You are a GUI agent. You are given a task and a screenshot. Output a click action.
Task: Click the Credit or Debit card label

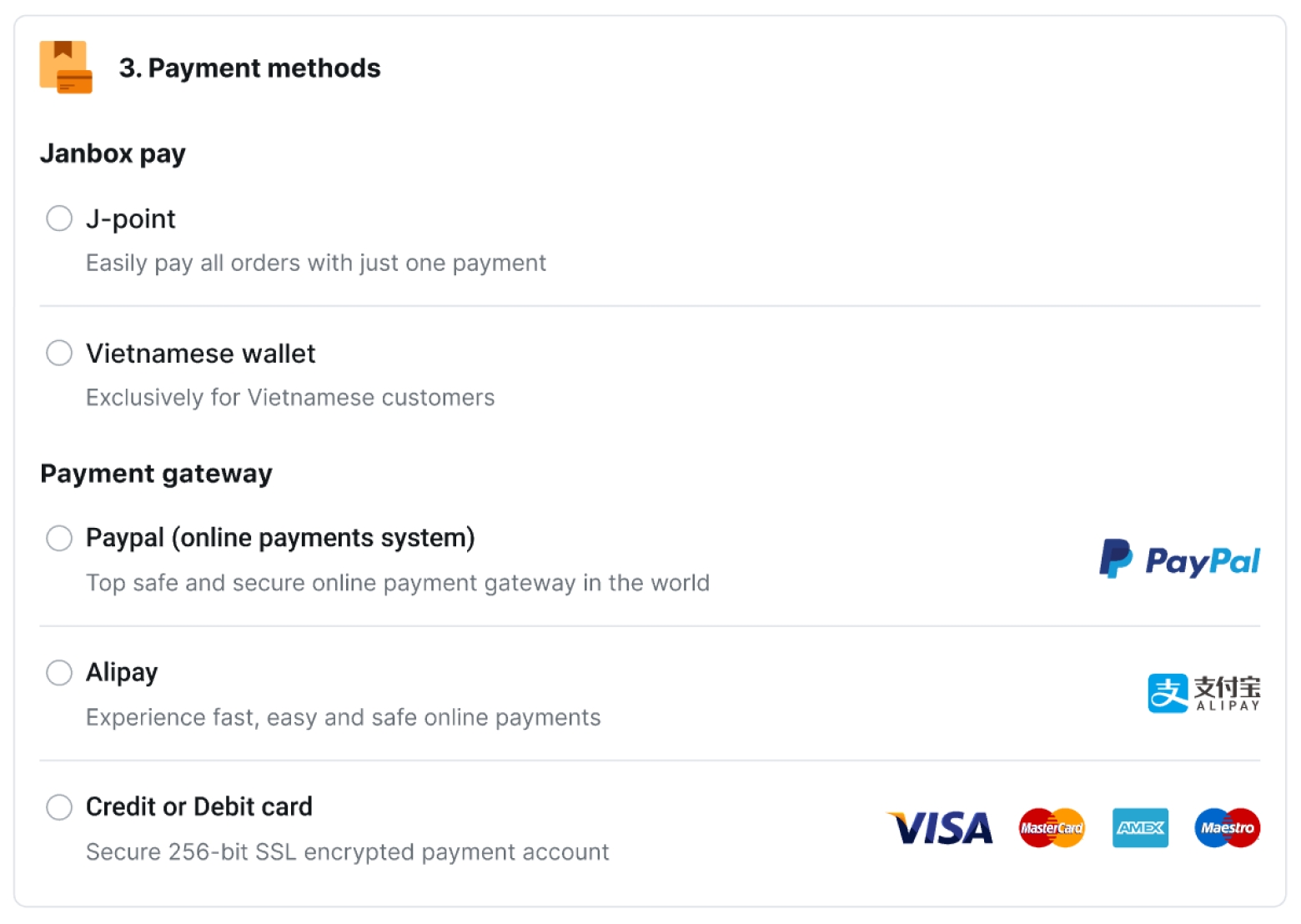(199, 806)
